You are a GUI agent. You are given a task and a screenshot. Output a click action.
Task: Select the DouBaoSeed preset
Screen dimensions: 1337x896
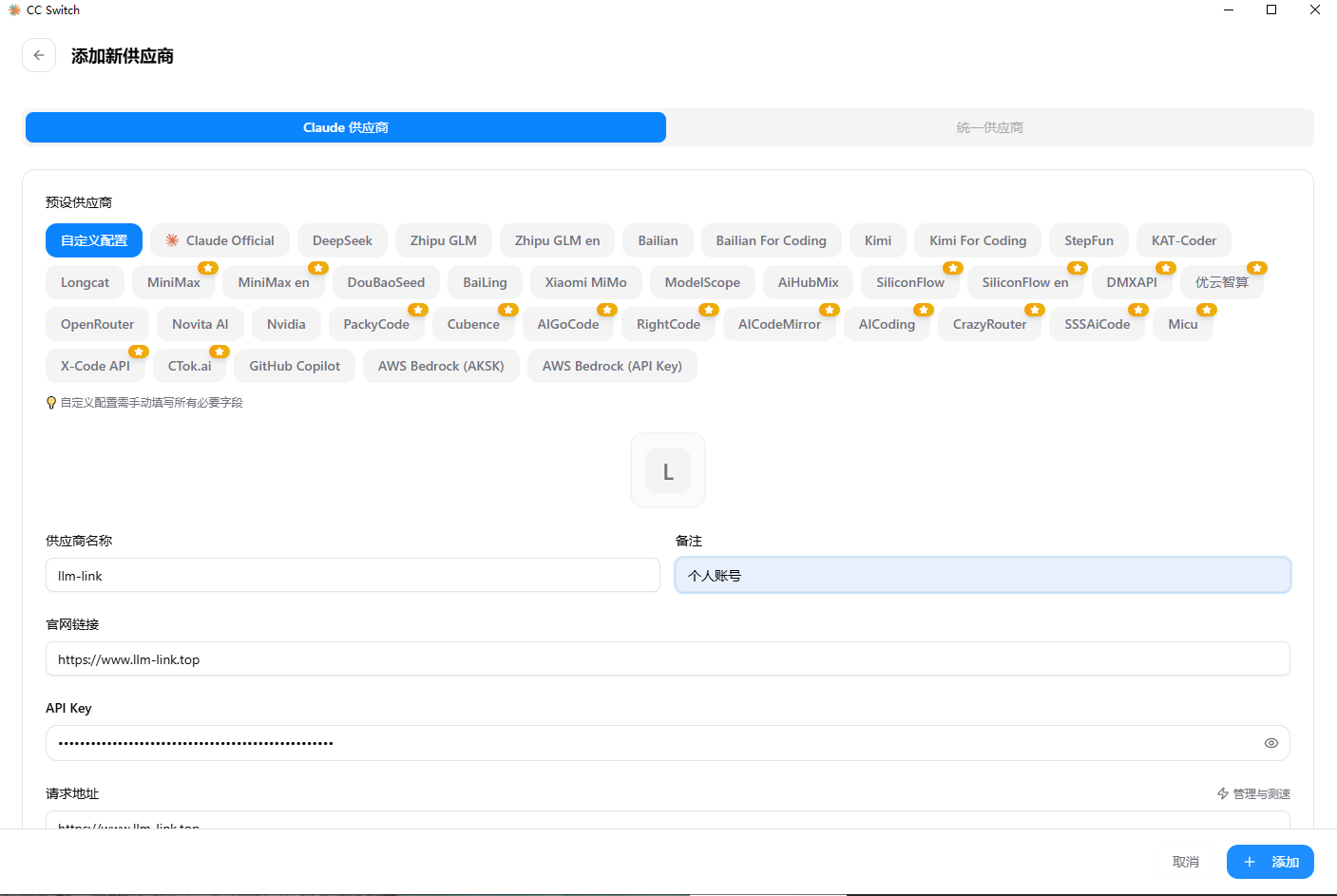click(x=386, y=282)
